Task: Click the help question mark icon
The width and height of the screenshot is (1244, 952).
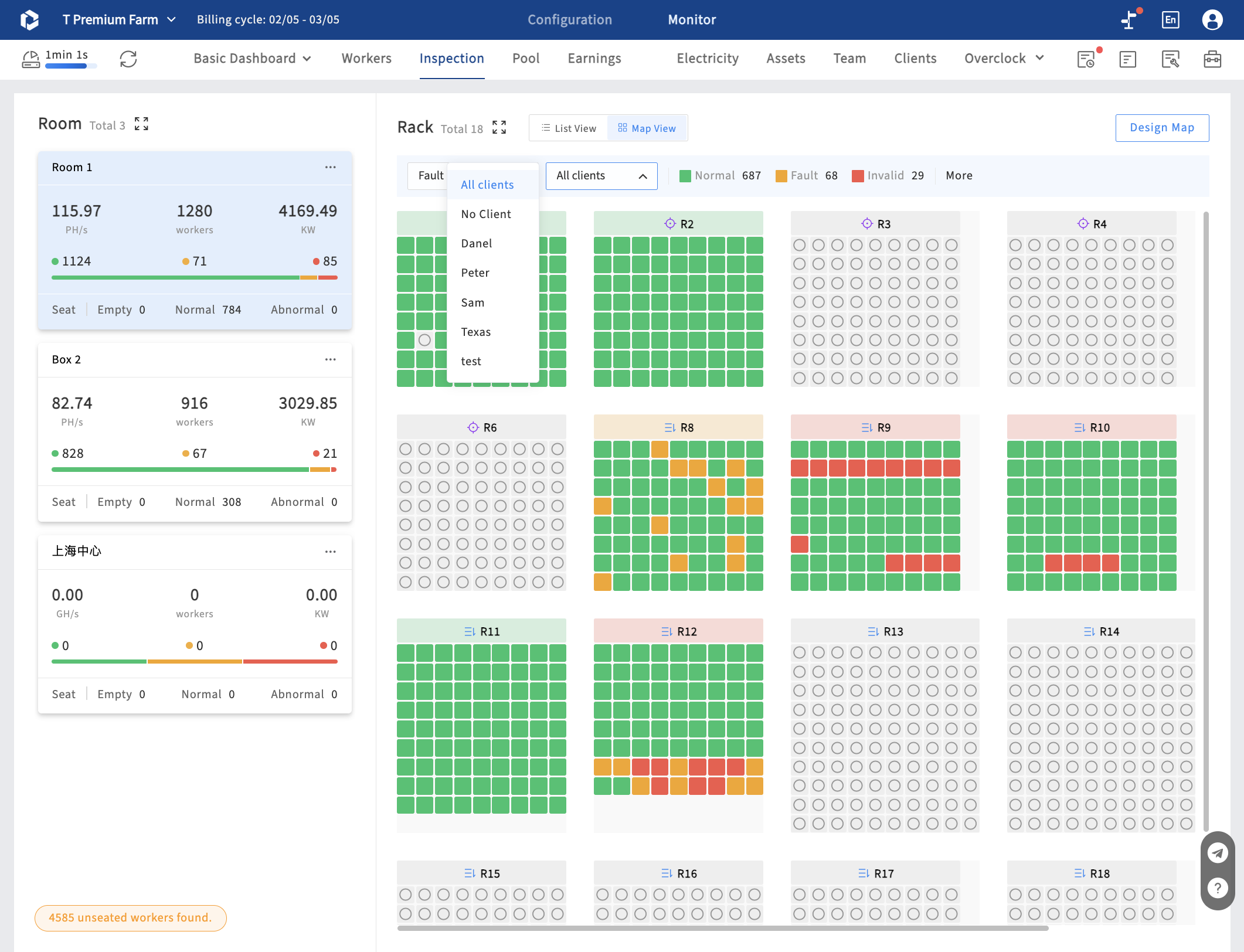Action: (1218, 889)
